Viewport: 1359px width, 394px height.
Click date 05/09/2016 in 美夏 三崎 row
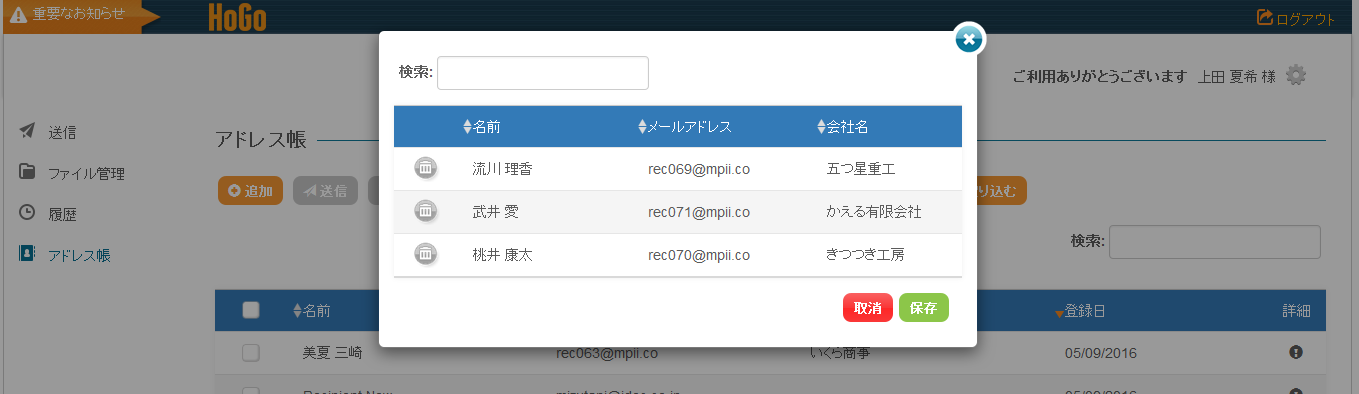(1101, 353)
